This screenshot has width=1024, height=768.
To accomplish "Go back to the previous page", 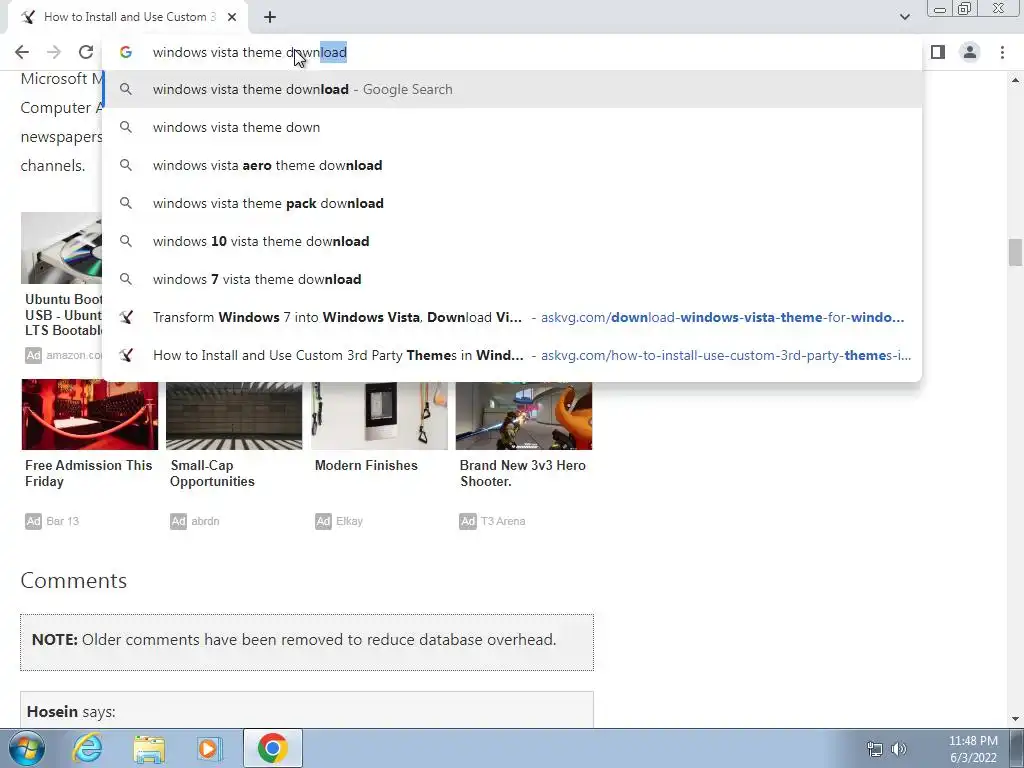I will 22,52.
